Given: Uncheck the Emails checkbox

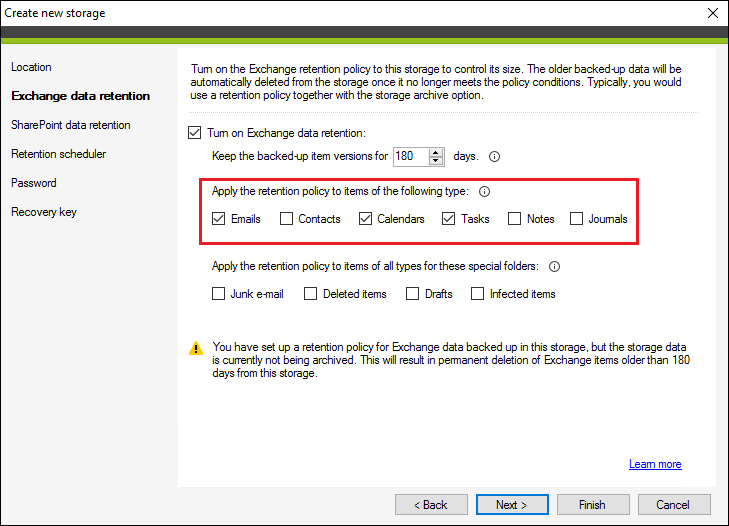Looking at the screenshot, I should 219,219.
